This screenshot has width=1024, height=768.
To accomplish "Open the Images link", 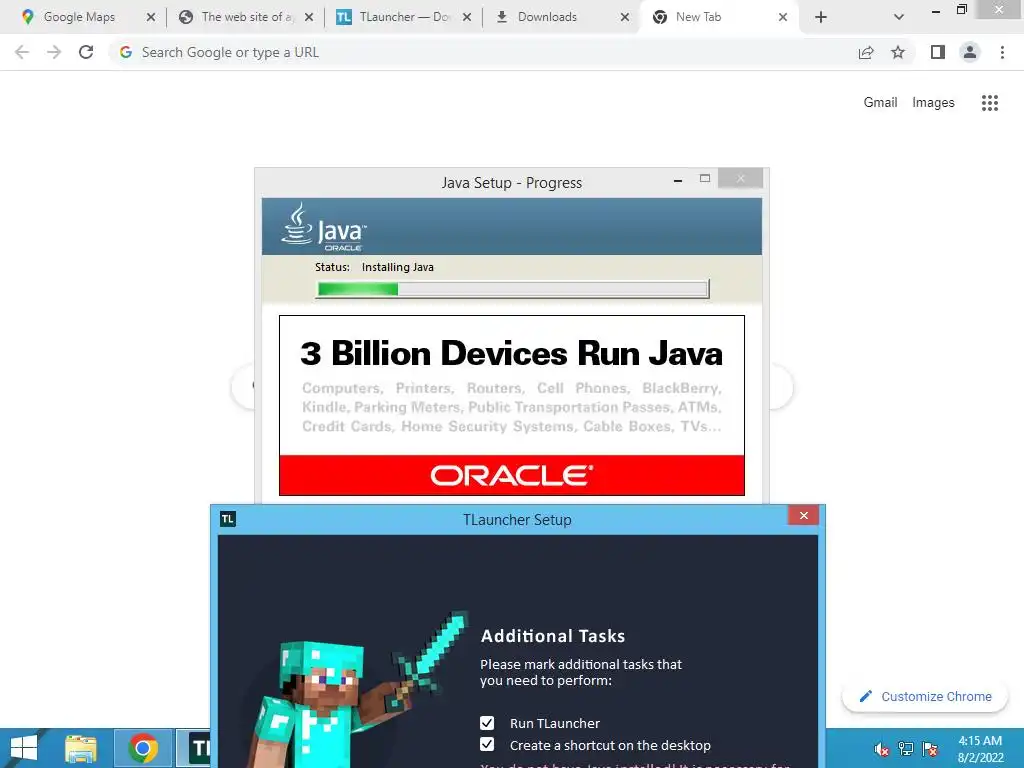I will click(933, 103).
